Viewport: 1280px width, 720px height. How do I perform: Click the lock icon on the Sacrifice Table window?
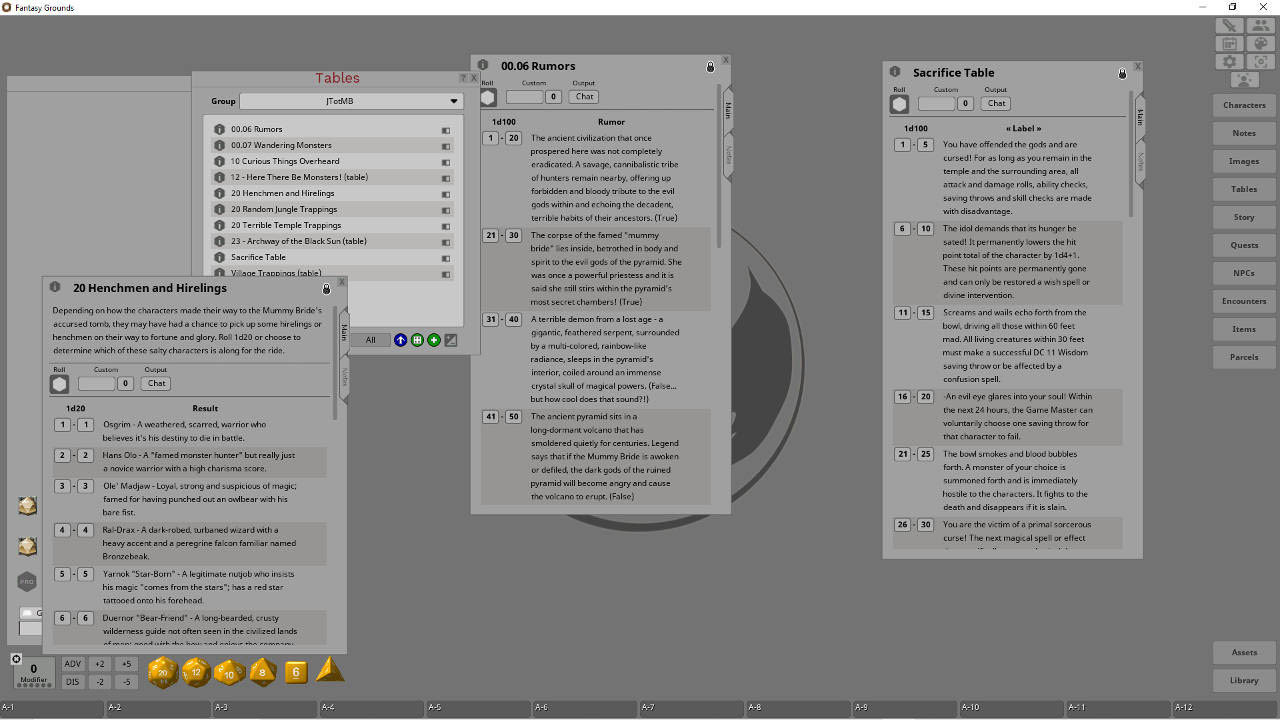tap(1122, 73)
